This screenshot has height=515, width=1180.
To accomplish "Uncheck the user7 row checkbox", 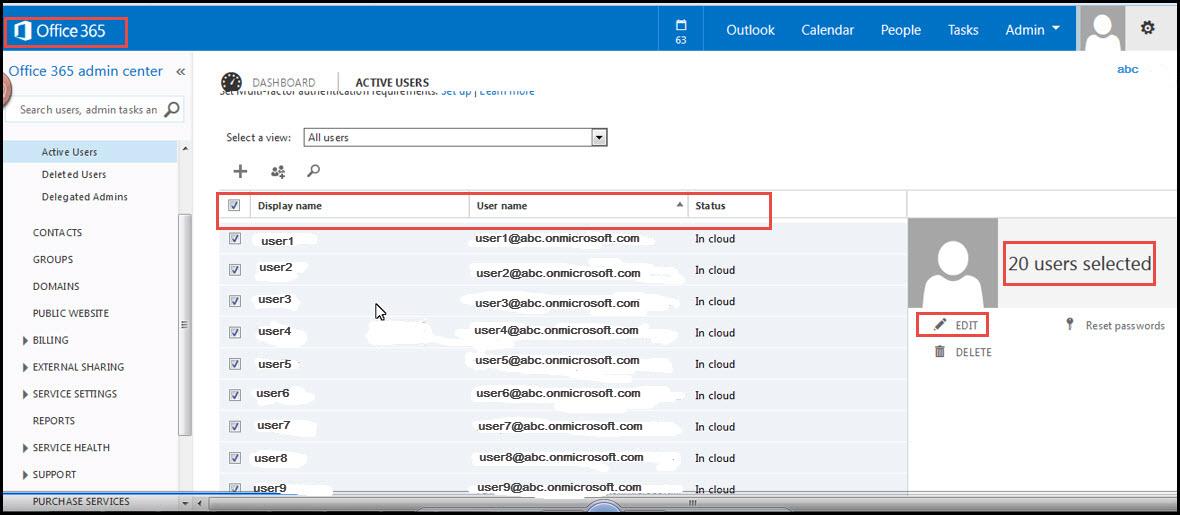I will [235, 426].
